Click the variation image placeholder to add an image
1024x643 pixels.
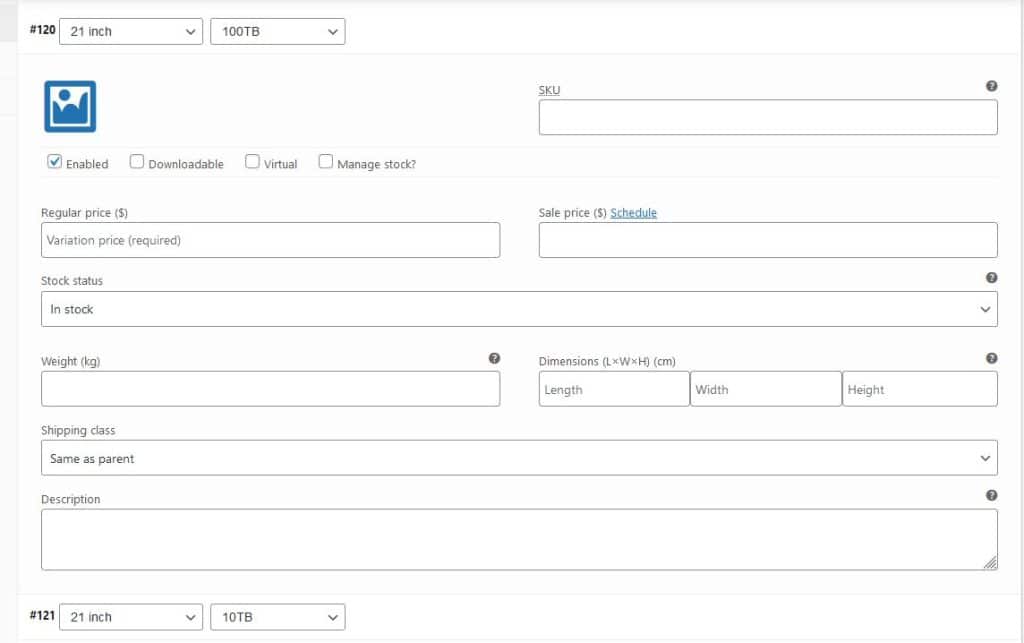click(69, 104)
